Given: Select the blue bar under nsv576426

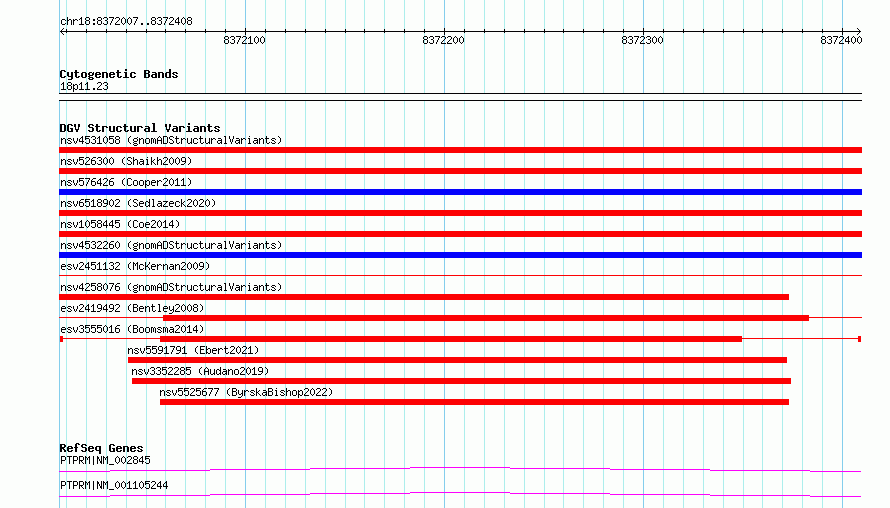Looking at the screenshot, I should [x=460, y=192].
